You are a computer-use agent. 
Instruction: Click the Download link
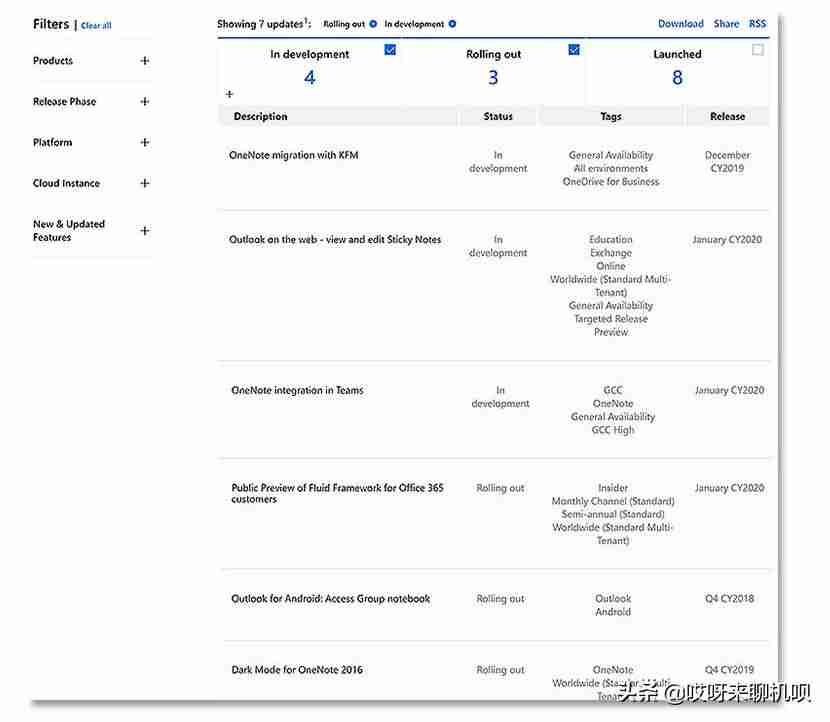tap(681, 24)
